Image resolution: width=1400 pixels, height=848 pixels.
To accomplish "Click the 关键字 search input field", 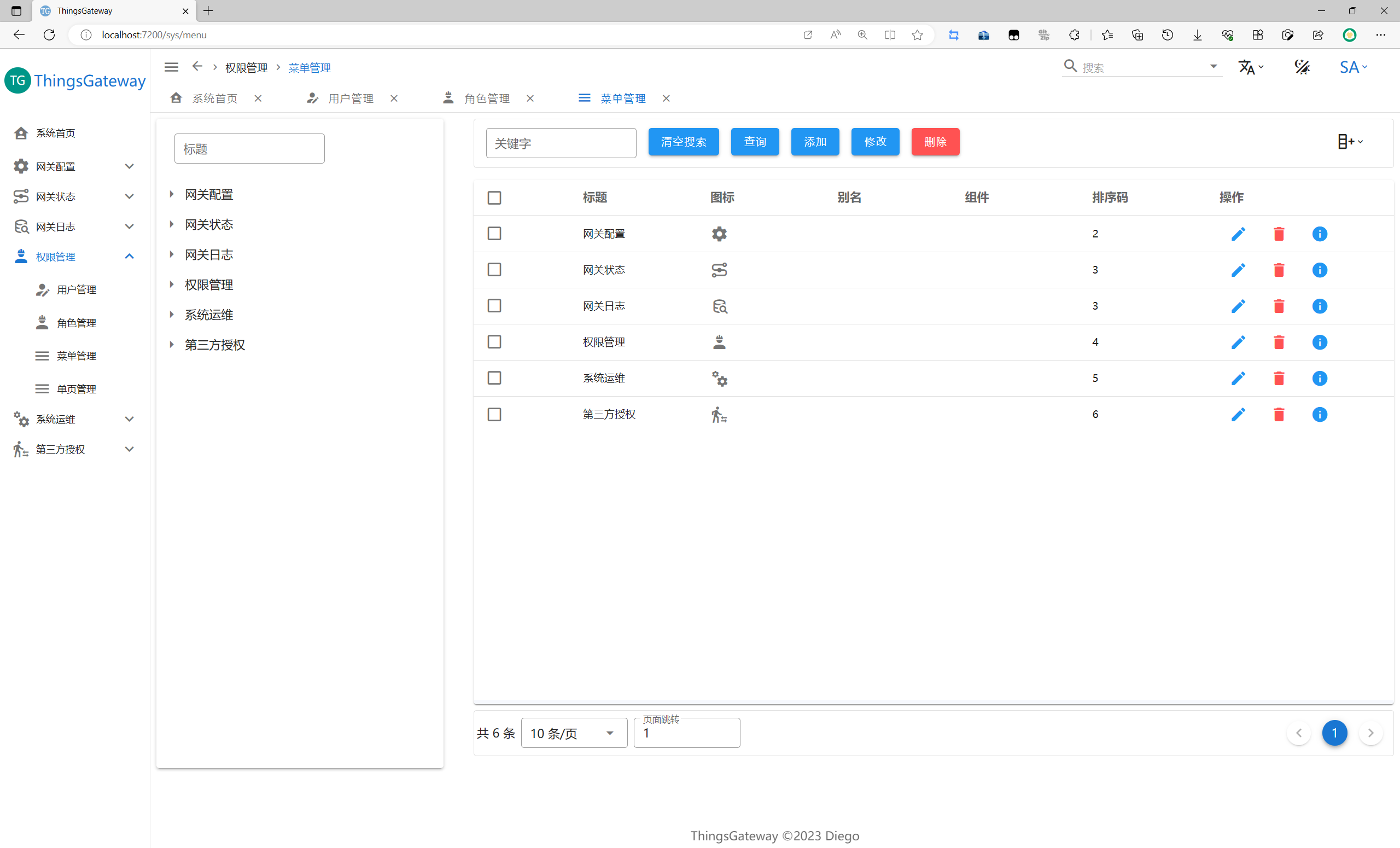I will coord(560,143).
